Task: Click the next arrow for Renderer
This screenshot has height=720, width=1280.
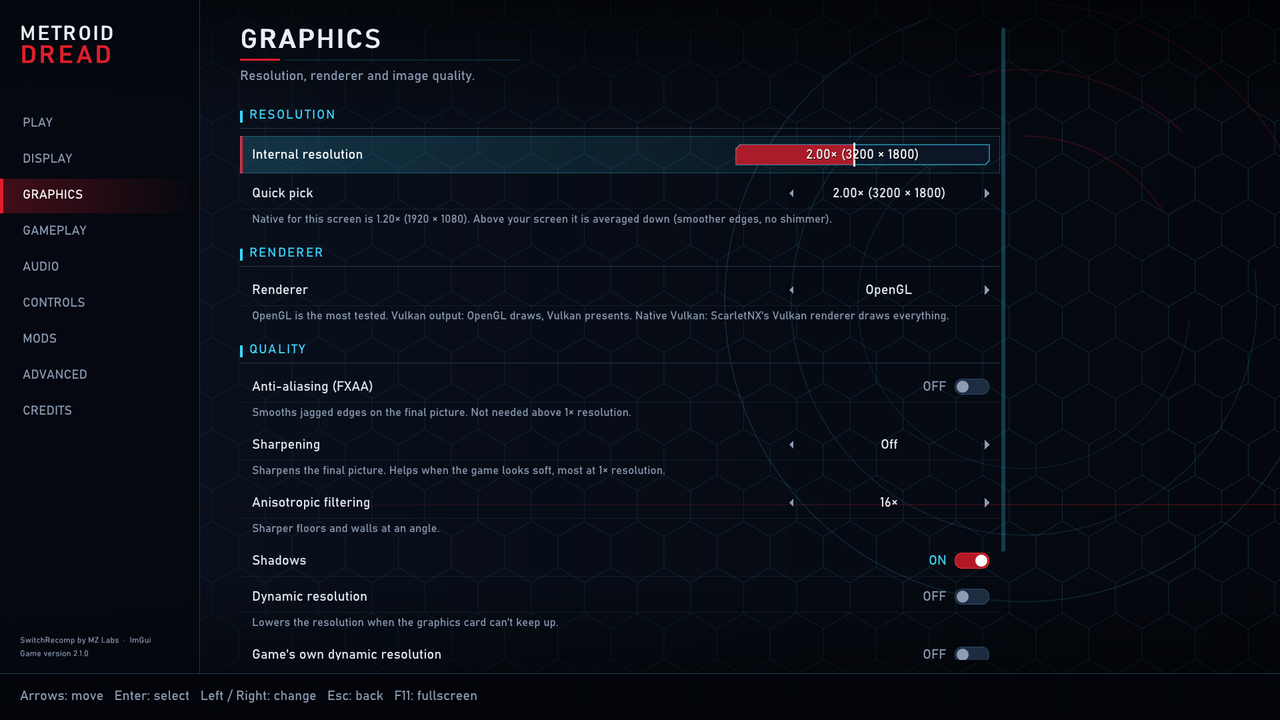Action: 987,290
